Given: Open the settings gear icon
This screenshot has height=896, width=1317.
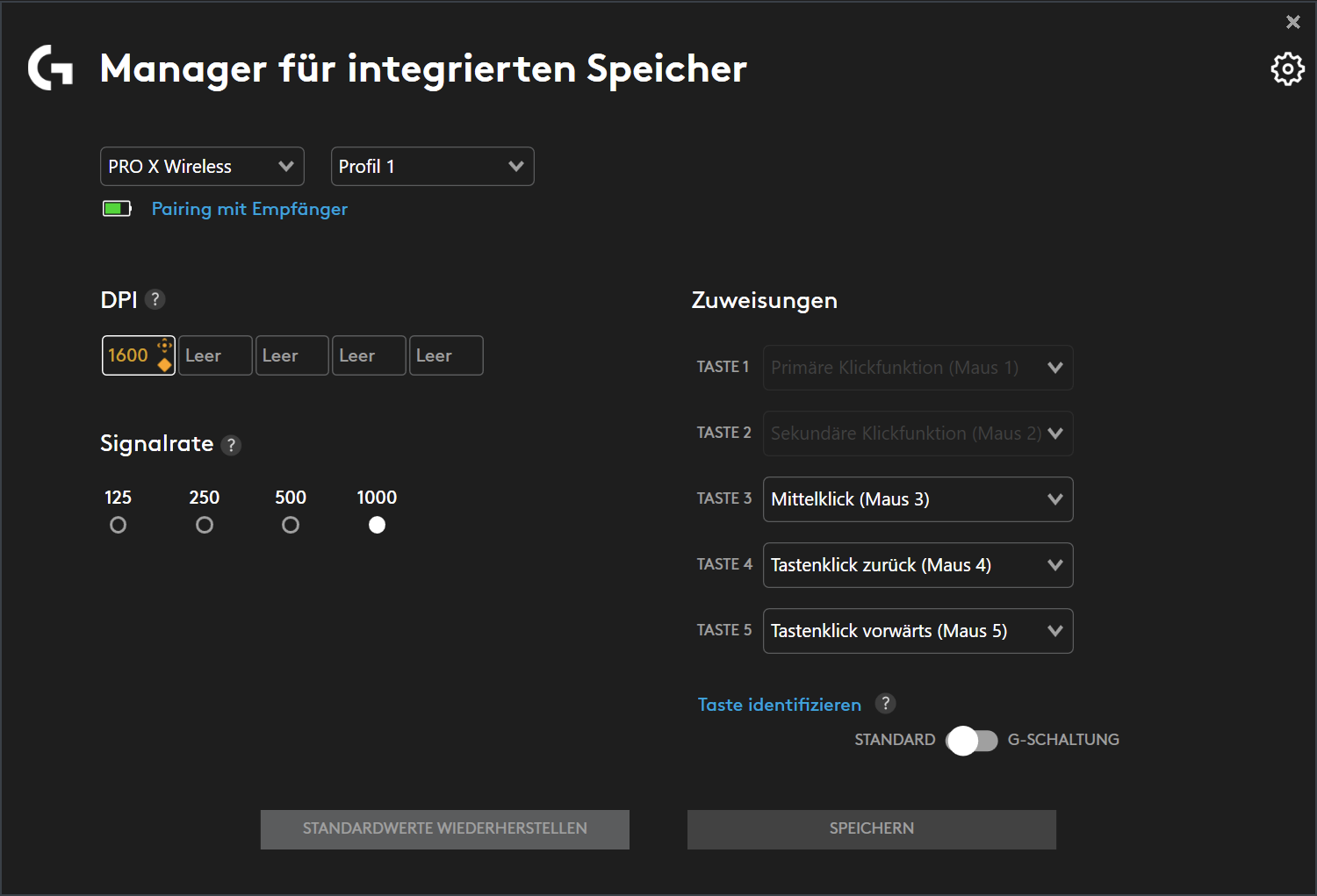Looking at the screenshot, I should (1287, 68).
